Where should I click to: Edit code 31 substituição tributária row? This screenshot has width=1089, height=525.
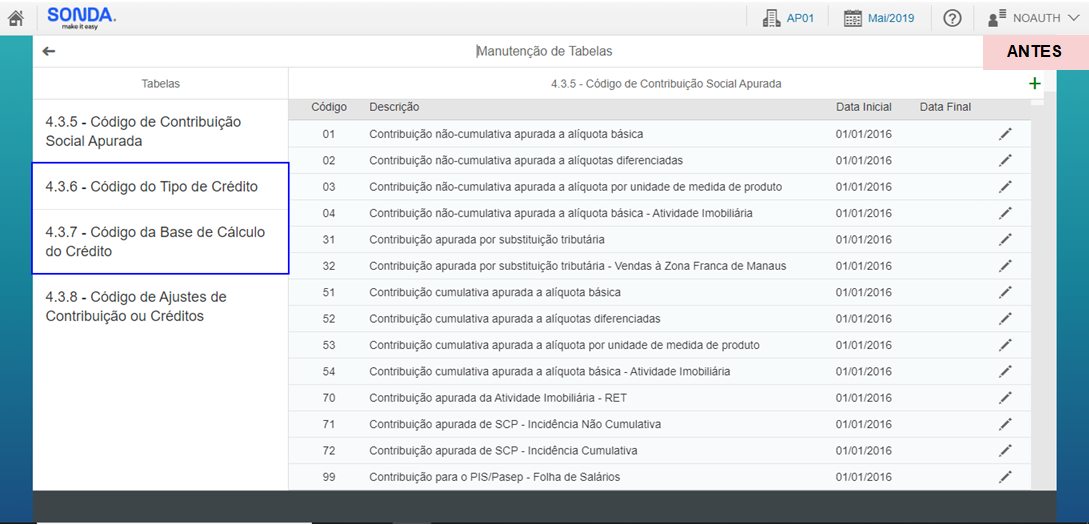[1005, 240]
